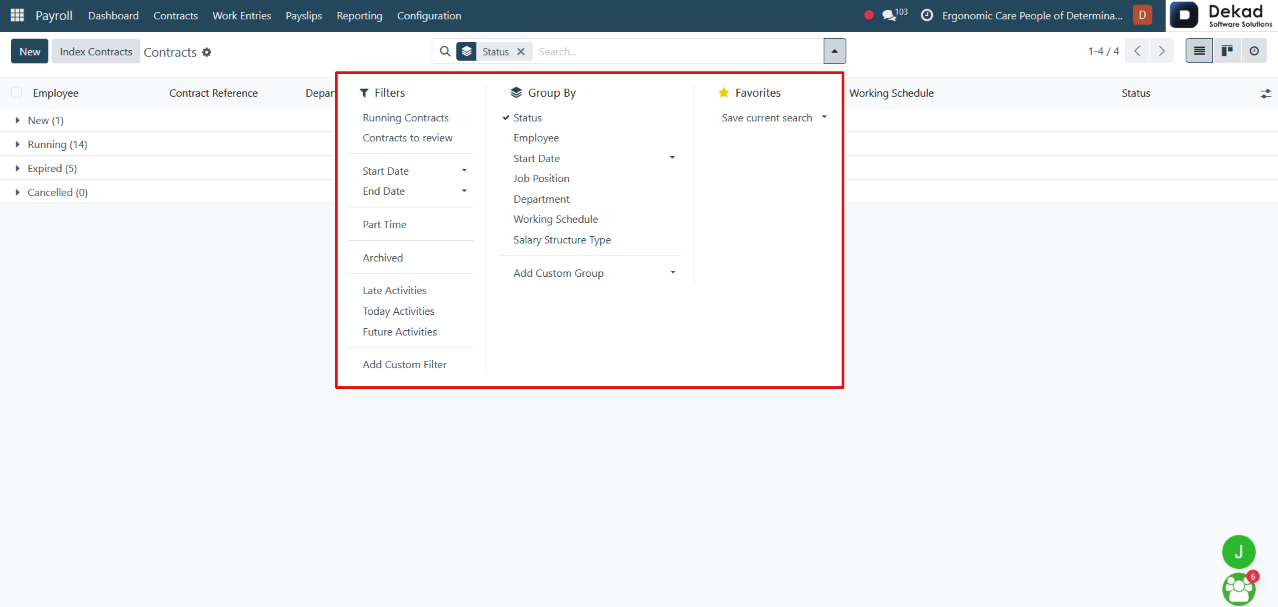This screenshot has height=607, width=1278.
Task: Click the New button
Action: 30,51
